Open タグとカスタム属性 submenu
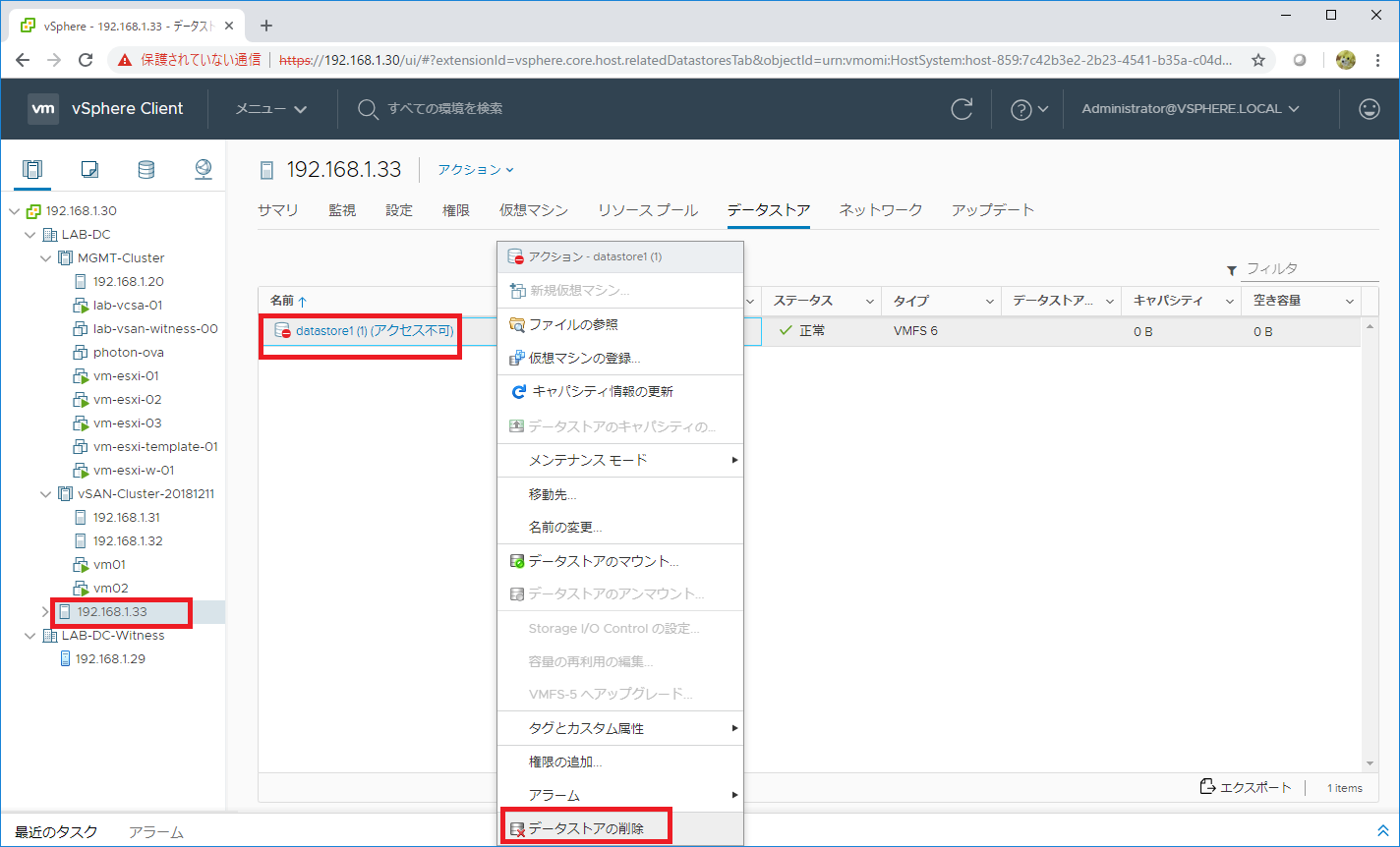The width and height of the screenshot is (1400, 847). 621,728
